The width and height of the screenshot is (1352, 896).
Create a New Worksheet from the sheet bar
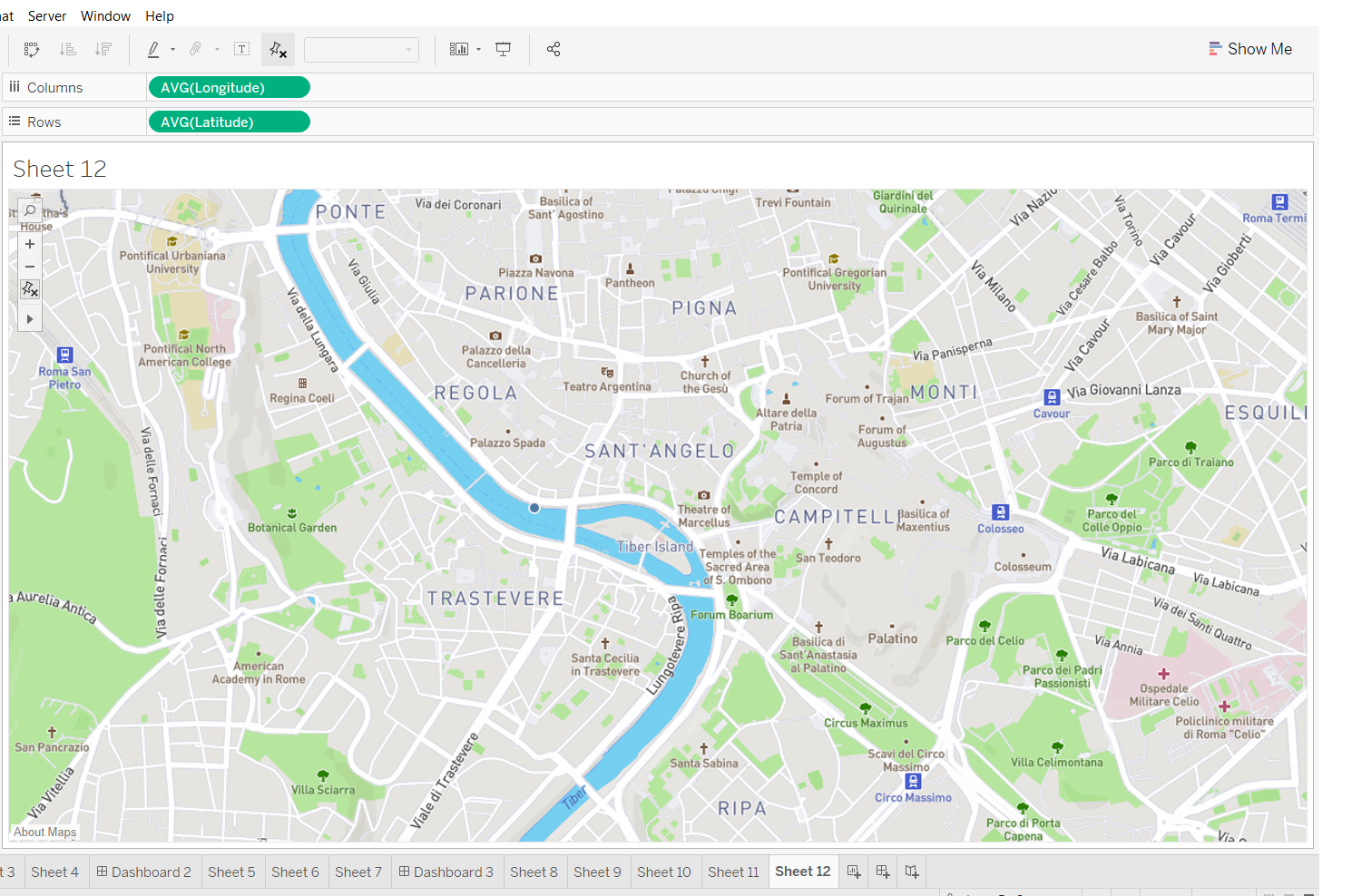coord(853,872)
